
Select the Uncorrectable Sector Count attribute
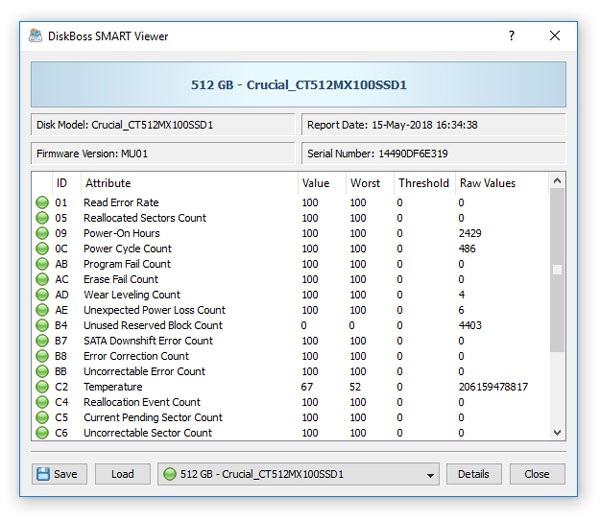pos(147,433)
